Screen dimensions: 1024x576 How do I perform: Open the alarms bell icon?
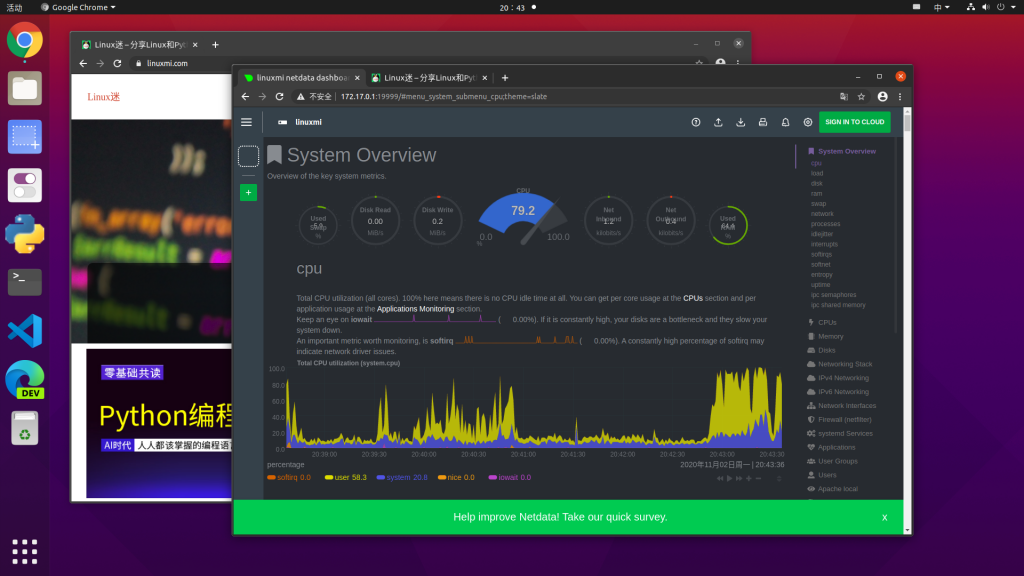point(785,122)
